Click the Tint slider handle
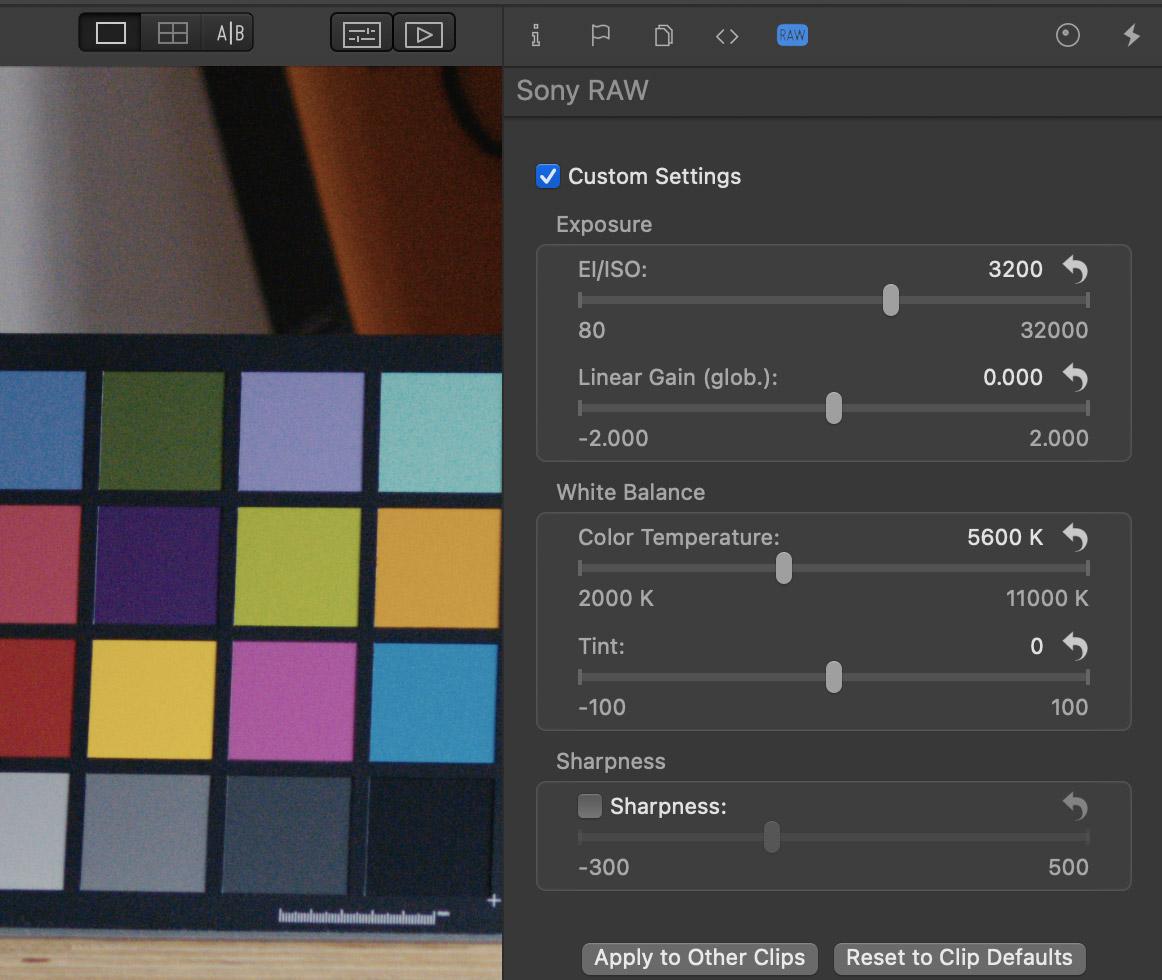 [x=834, y=677]
